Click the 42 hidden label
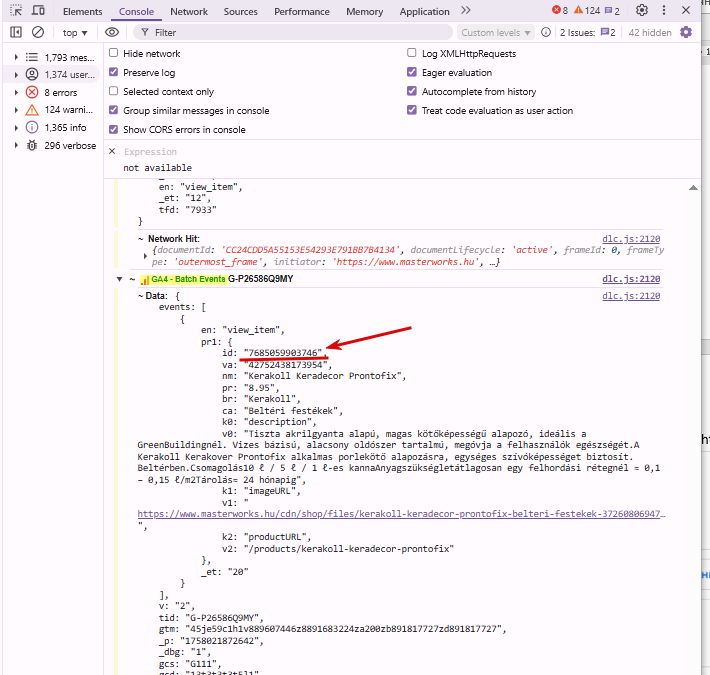 point(650,33)
